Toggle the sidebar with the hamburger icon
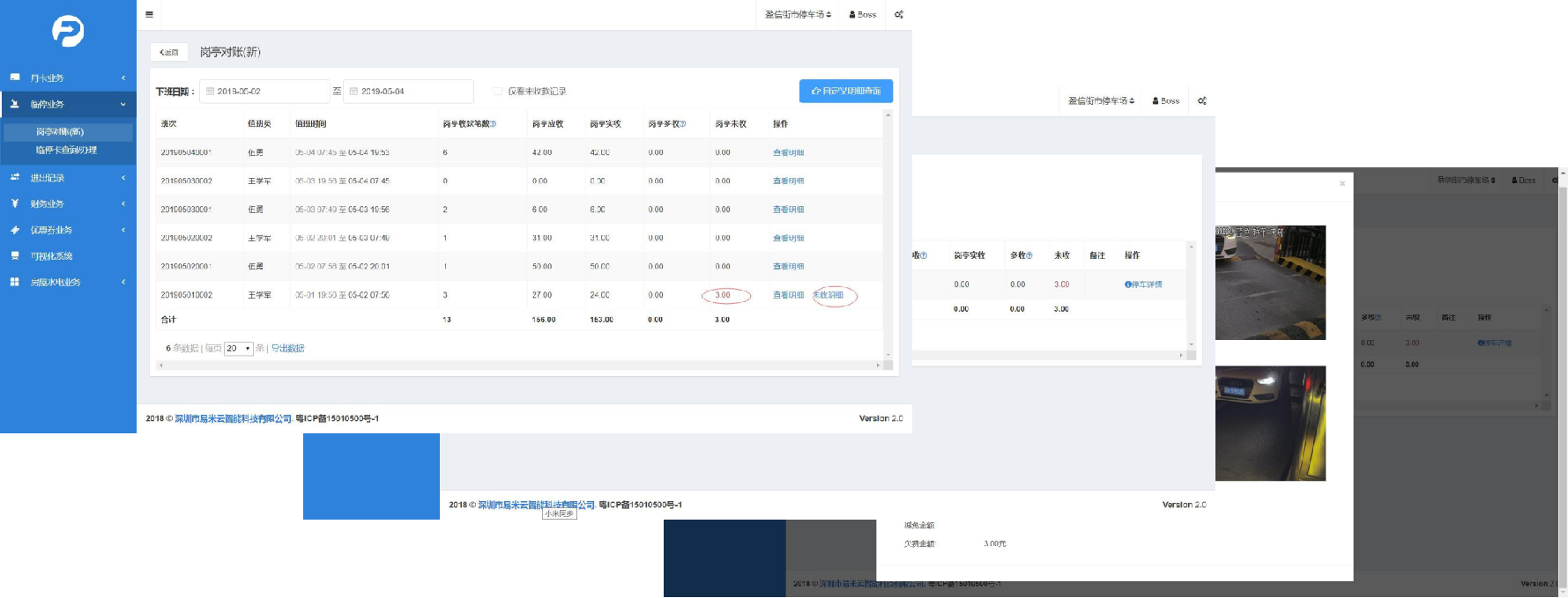 [x=149, y=14]
